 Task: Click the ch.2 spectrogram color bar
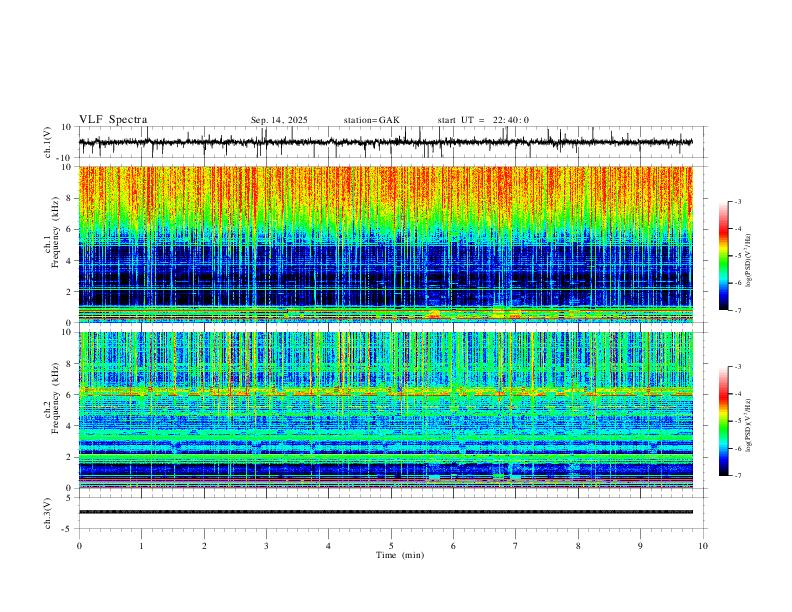[723, 421]
